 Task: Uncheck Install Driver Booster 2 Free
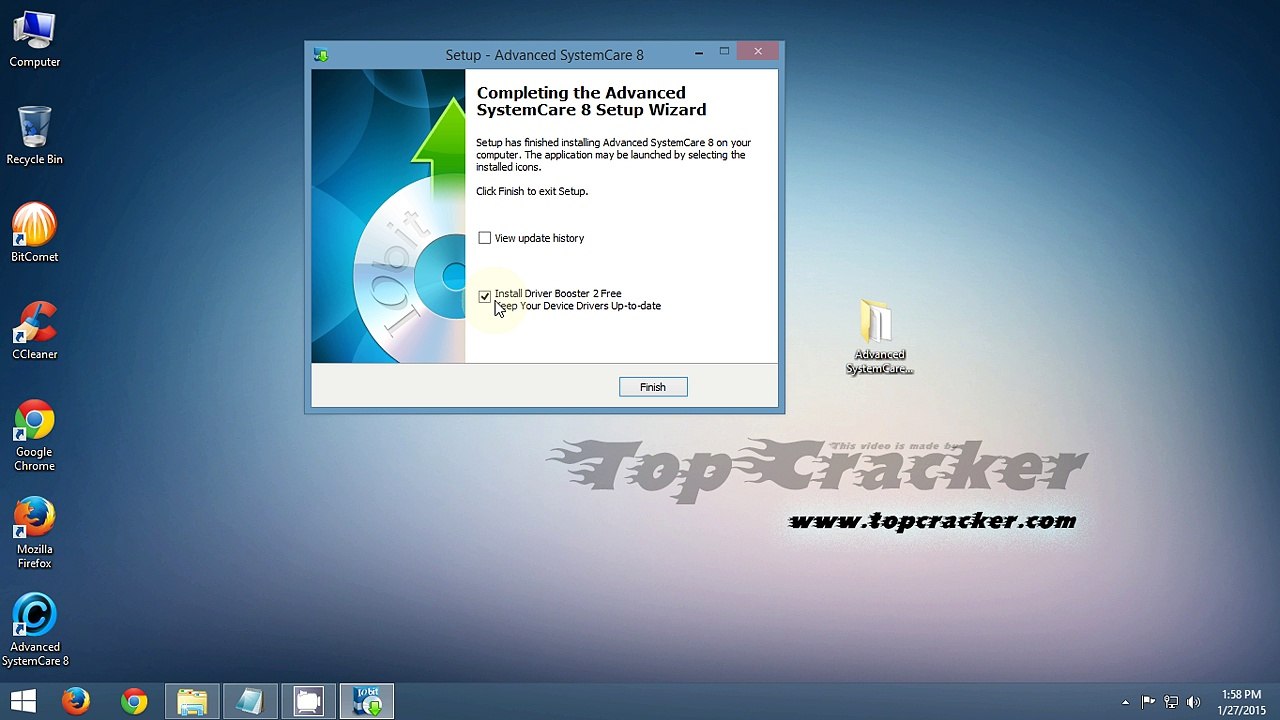point(485,297)
